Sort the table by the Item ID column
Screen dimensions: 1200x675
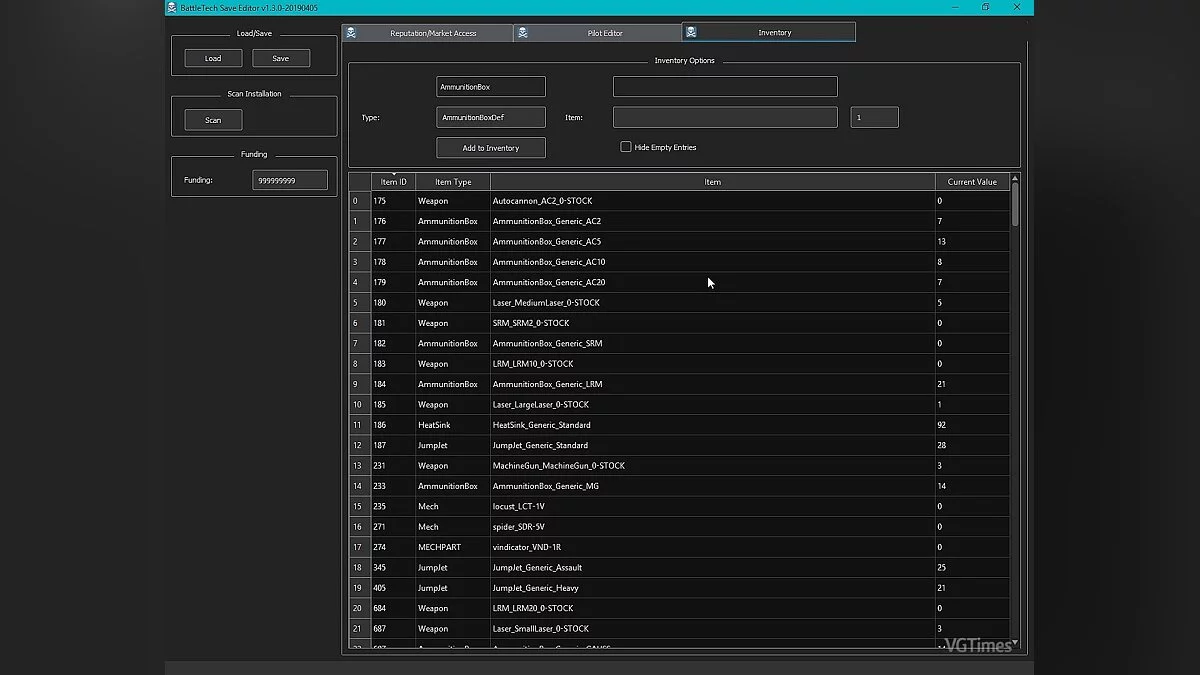click(x=394, y=182)
